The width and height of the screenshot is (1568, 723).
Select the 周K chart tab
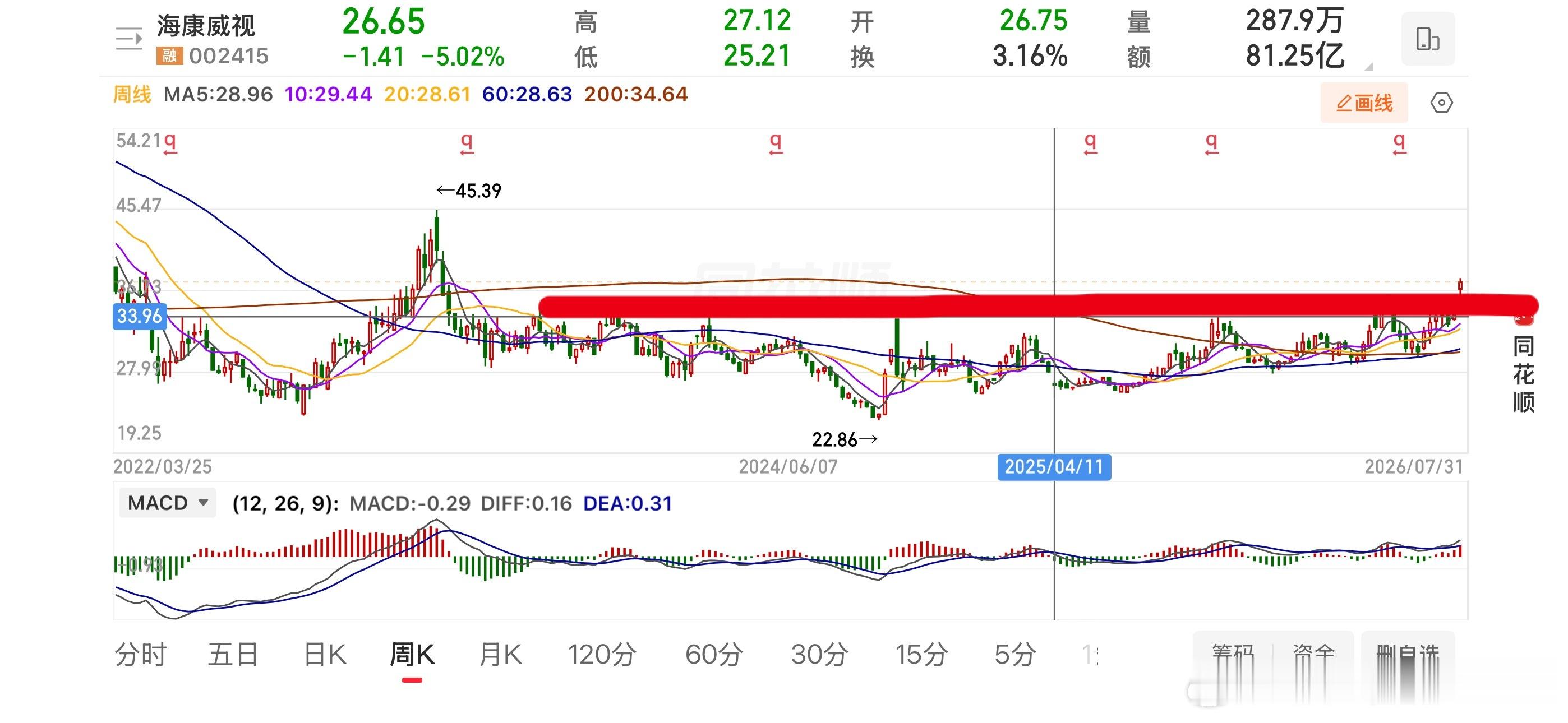(412, 655)
